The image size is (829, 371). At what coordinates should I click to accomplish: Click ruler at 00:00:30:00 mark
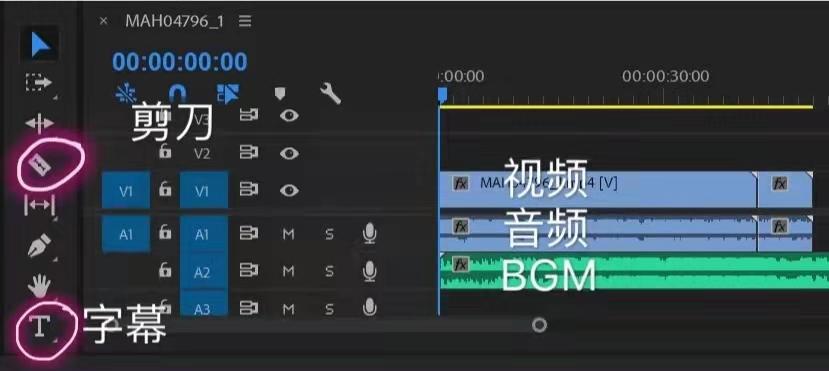[x=666, y=76]
